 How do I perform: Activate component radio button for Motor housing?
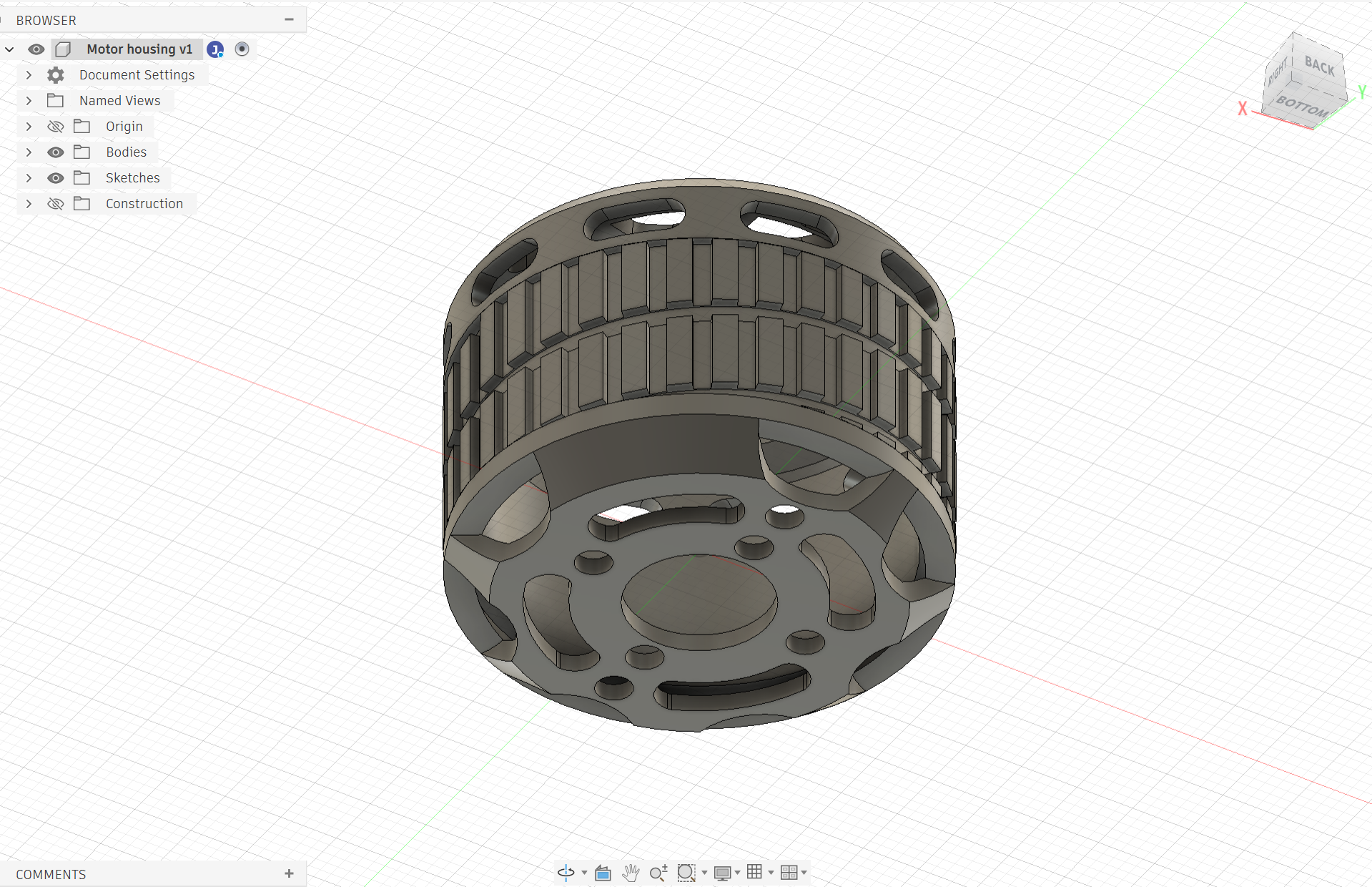pos(242,49)
